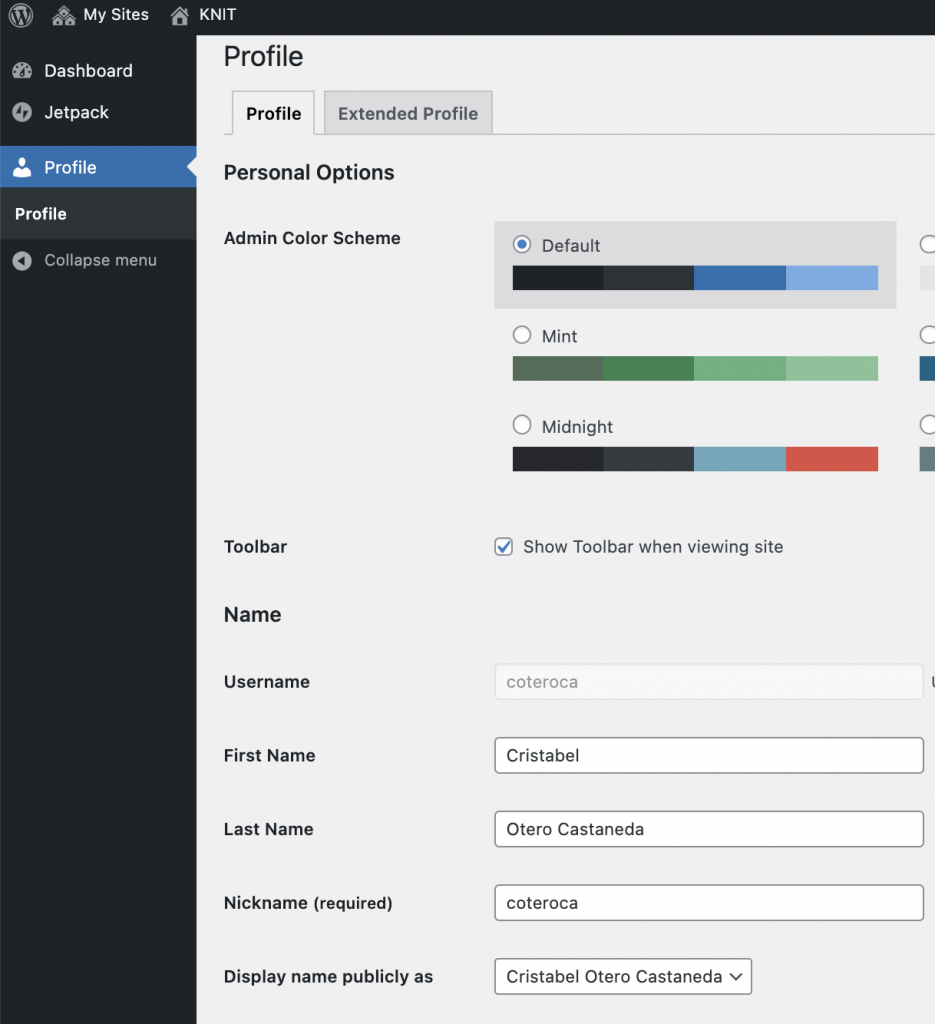
Task: Open the Display name publicly as dropdown
Action: [623, 976]
